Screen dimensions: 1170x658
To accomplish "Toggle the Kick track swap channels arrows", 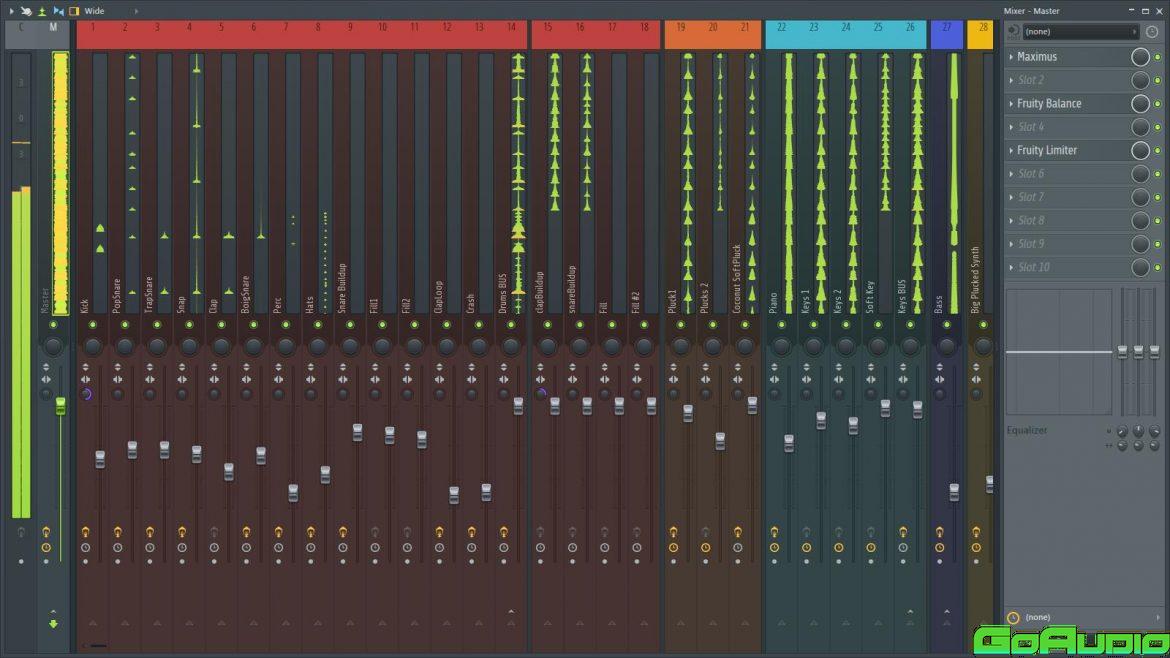I will click(x=86, y=380).
